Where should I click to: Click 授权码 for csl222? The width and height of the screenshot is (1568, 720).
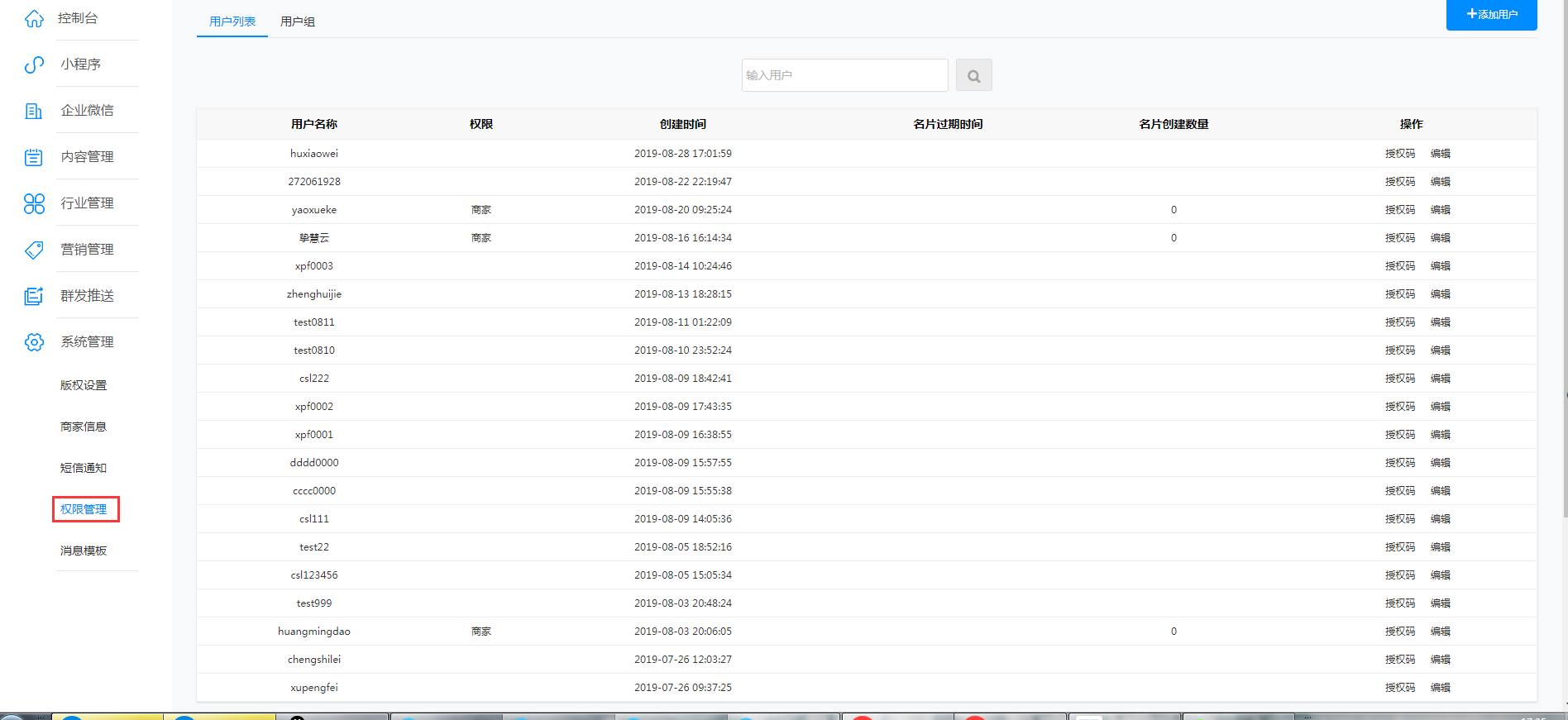pyautogui.click(x=1400, y=379)
